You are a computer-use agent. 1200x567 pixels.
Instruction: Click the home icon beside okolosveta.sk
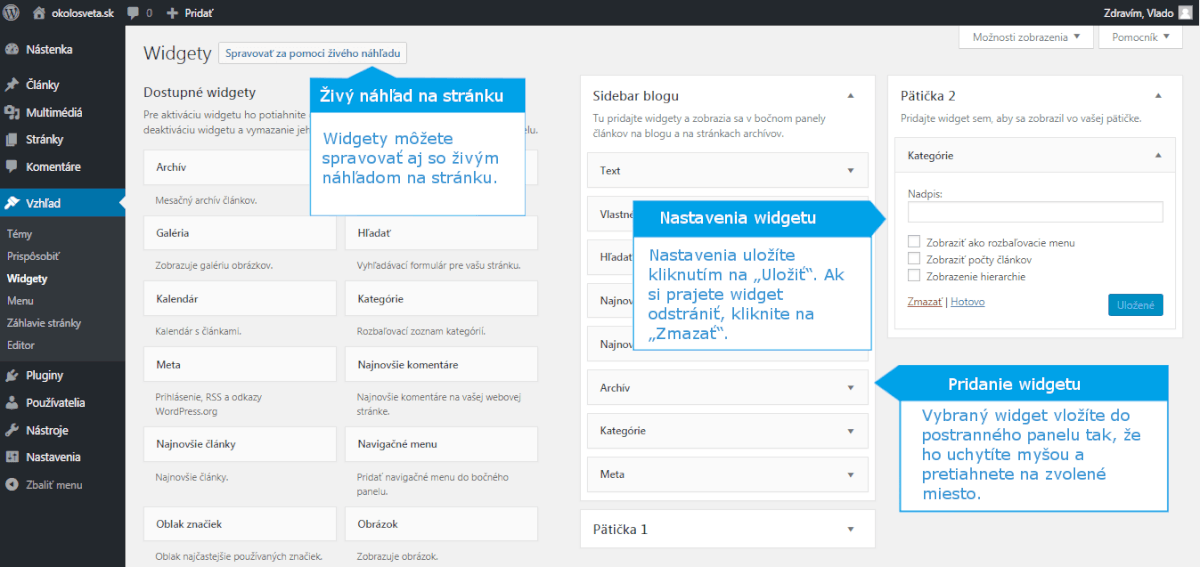tap(39, 13)
